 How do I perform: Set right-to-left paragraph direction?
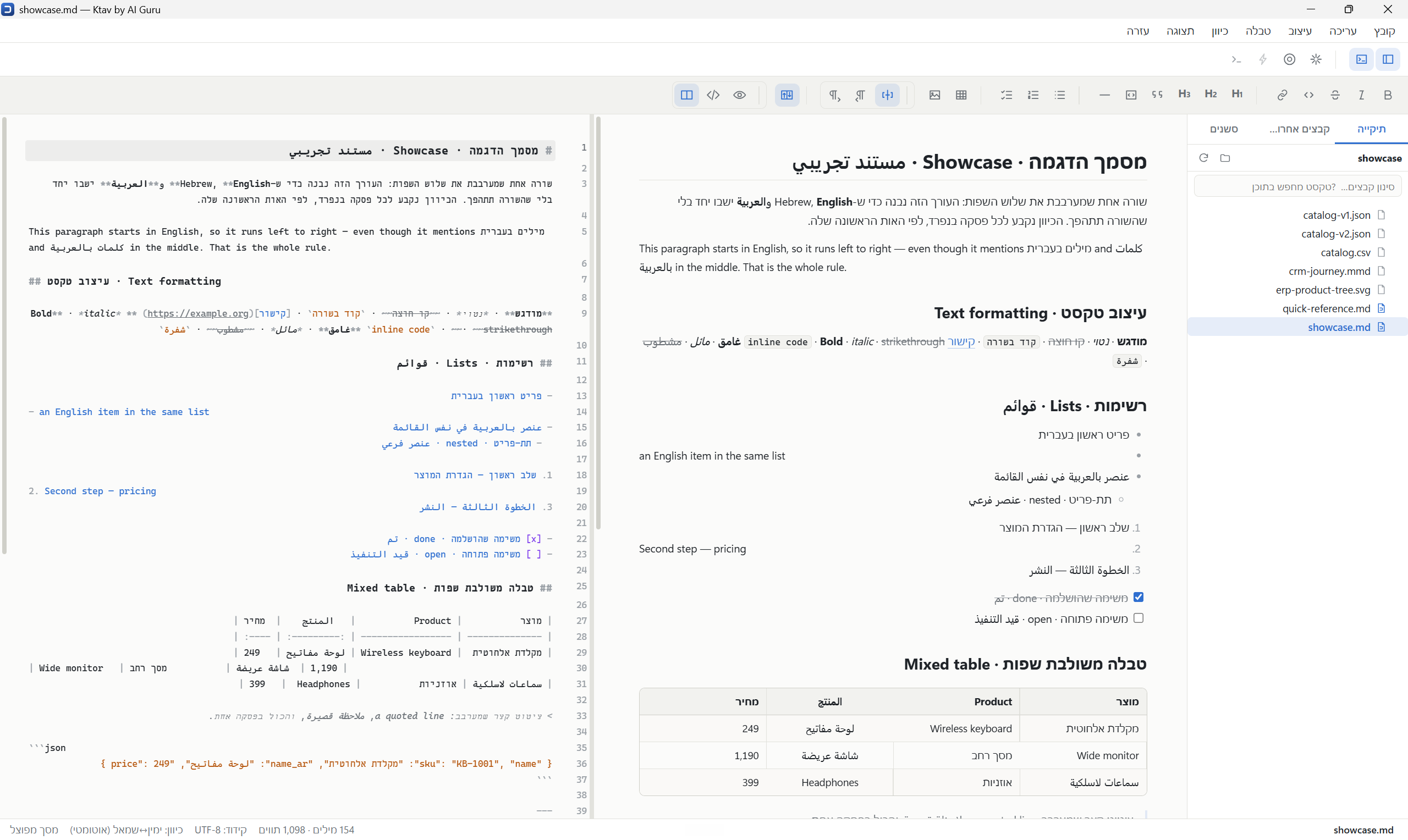click(x=861, y=95)
